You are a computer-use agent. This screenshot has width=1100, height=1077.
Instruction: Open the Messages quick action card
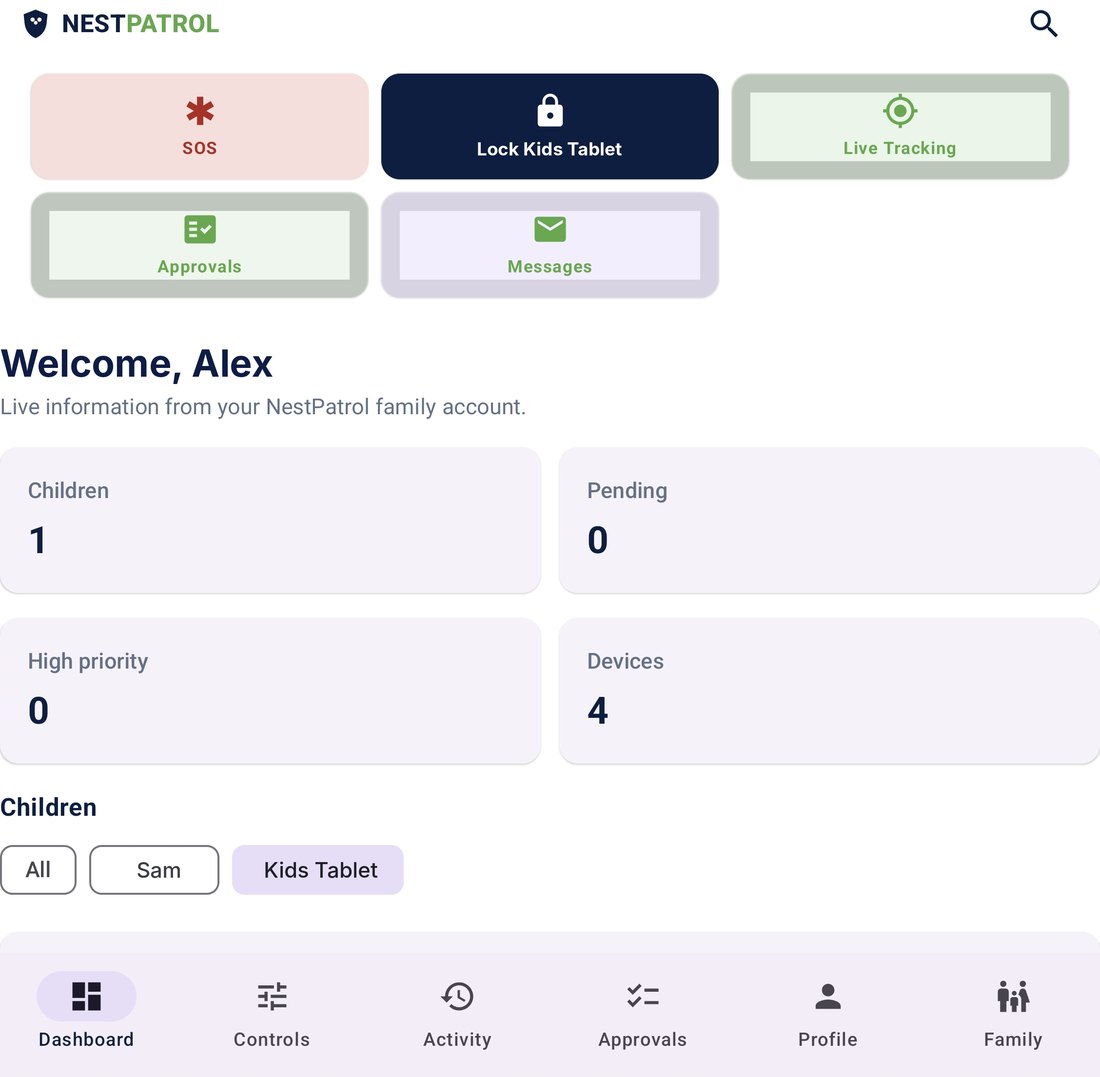549,245
